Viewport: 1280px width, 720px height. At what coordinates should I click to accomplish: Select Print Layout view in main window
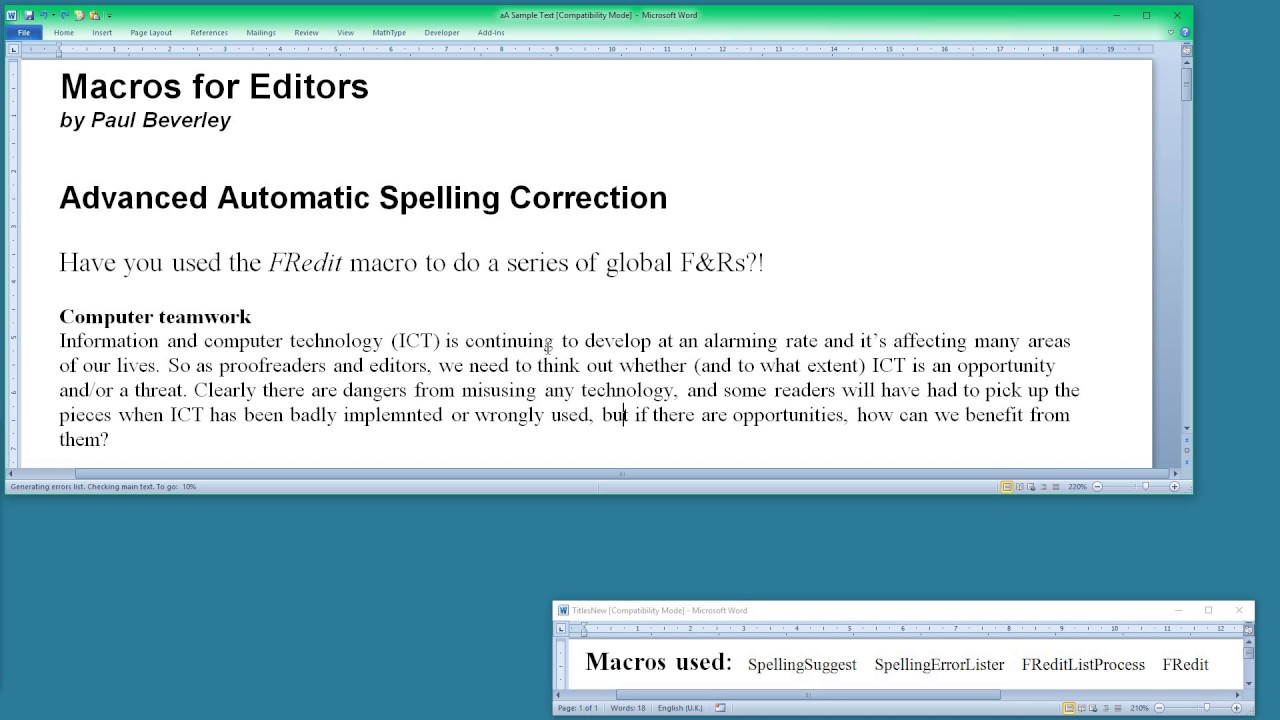(1006, 487)
